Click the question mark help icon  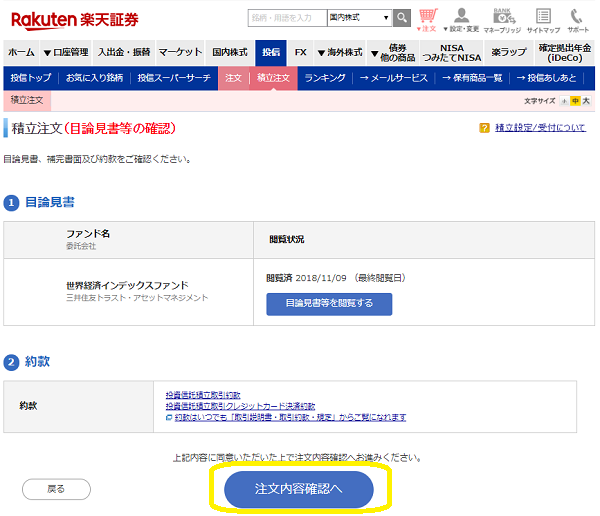pyautogui.click(x=484, y=128)
